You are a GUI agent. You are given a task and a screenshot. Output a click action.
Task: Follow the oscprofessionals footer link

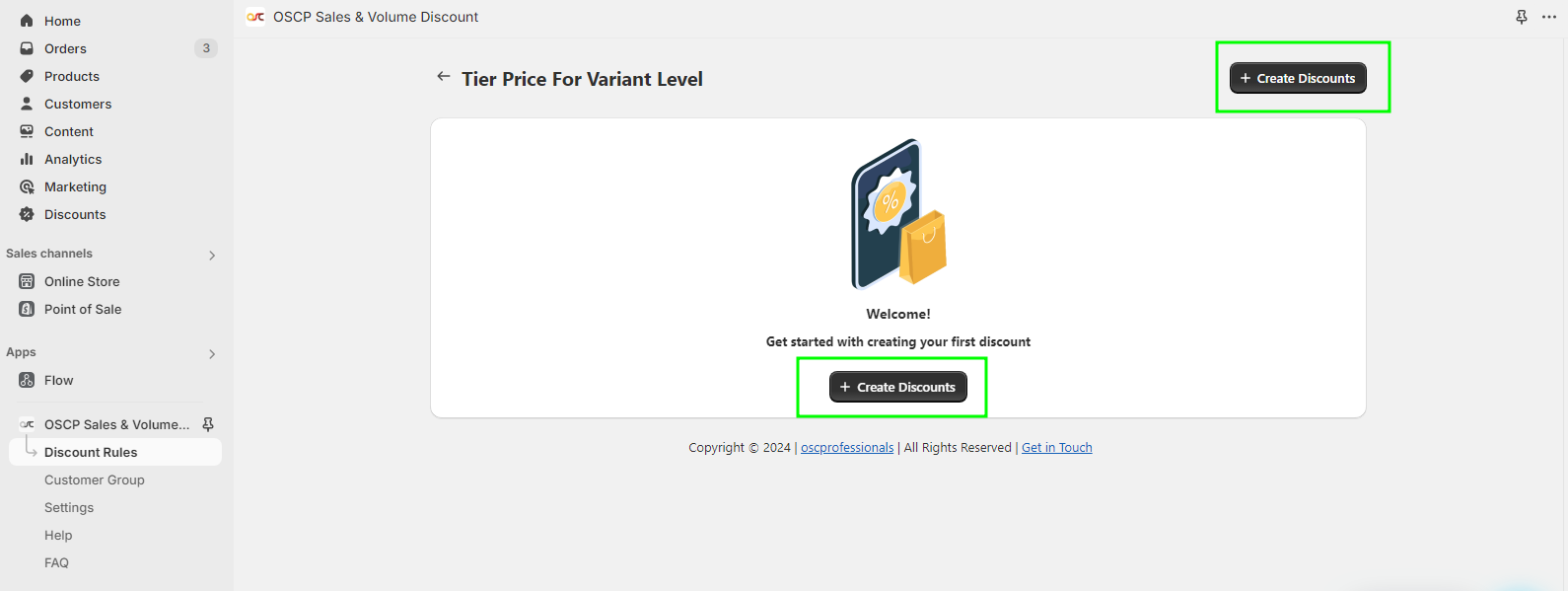(847, 448)
